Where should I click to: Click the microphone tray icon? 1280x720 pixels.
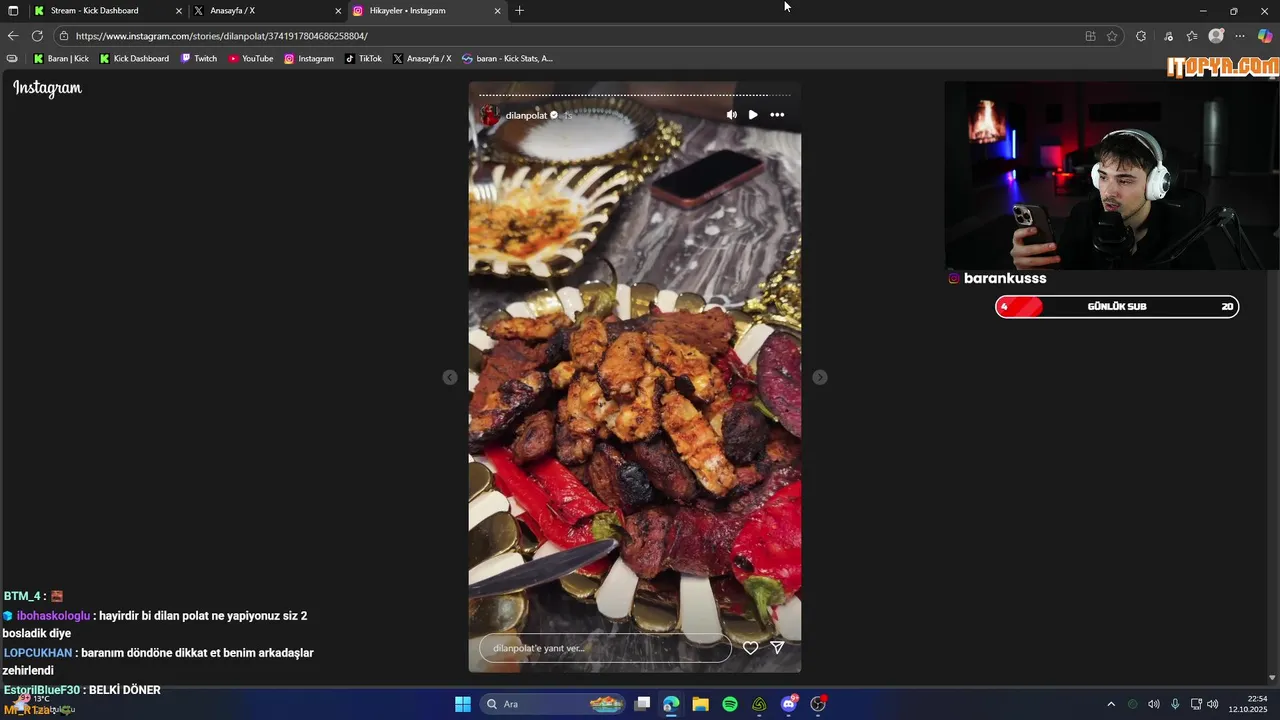[x=1175, y=704]
